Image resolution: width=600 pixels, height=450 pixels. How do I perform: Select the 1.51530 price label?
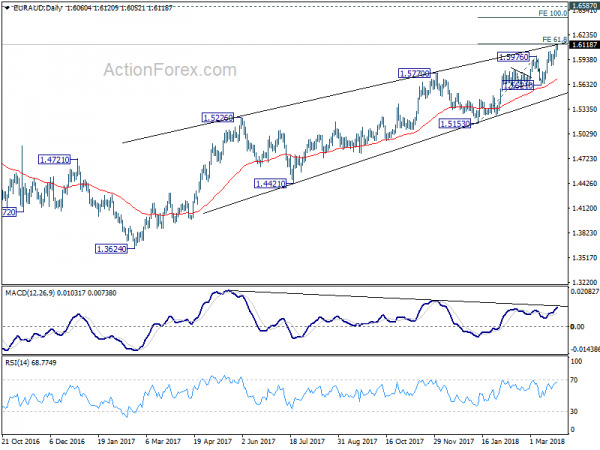tap(455, 124)
